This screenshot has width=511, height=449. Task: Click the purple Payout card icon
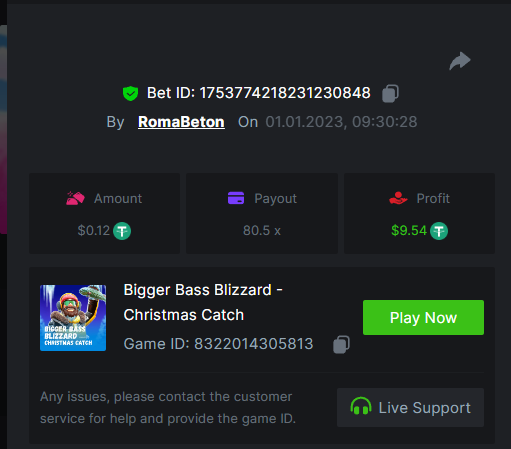click(x=236, y=198)
